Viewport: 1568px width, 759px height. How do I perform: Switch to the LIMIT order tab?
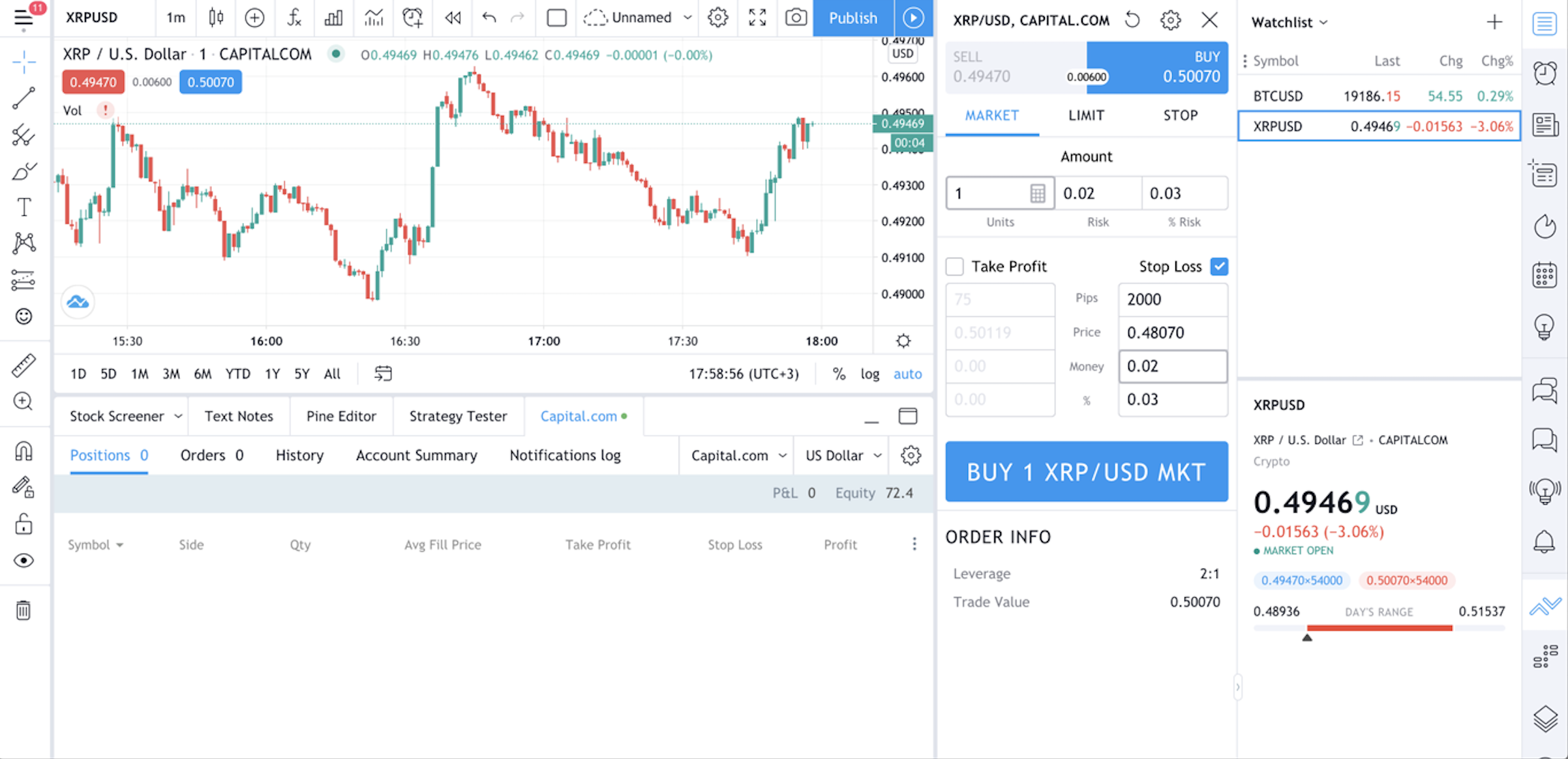click(x=1086, y=115)
